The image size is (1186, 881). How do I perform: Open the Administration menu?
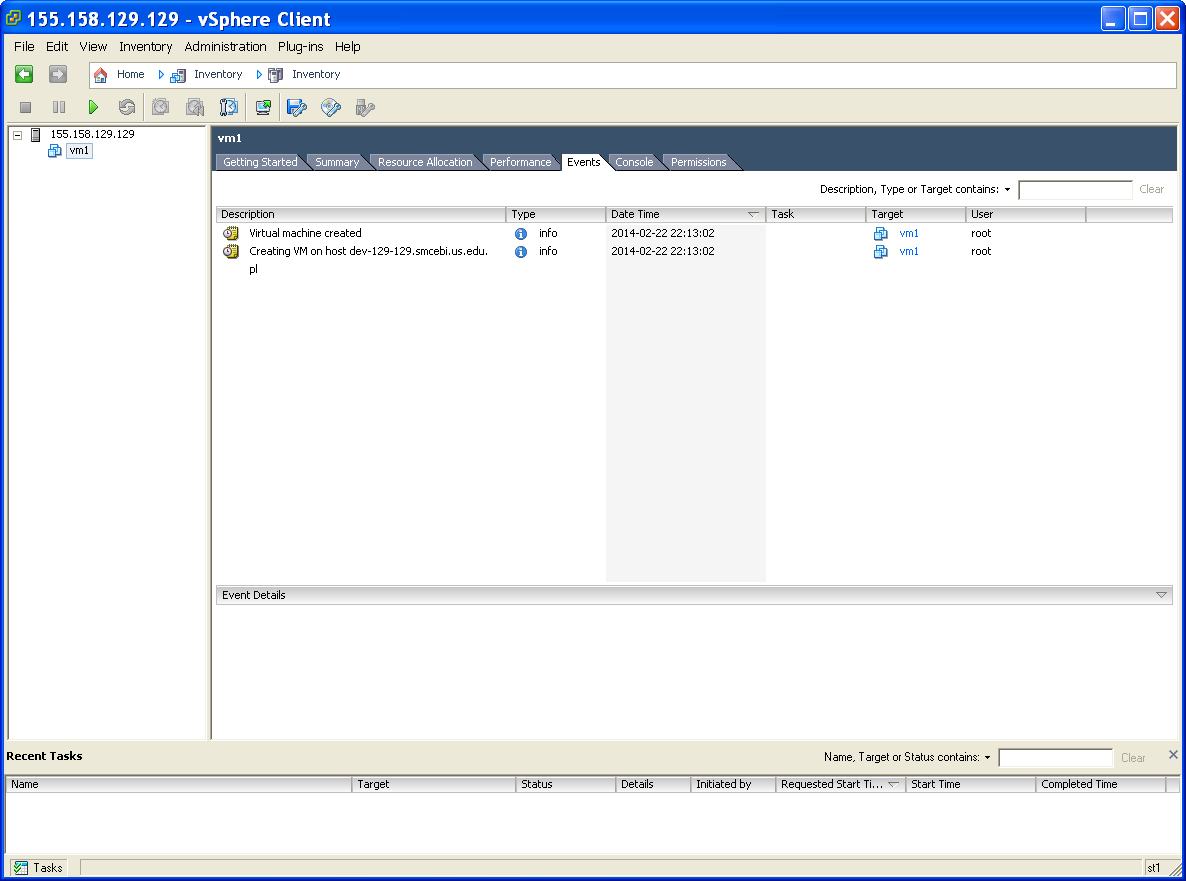[x=225, y=47]
